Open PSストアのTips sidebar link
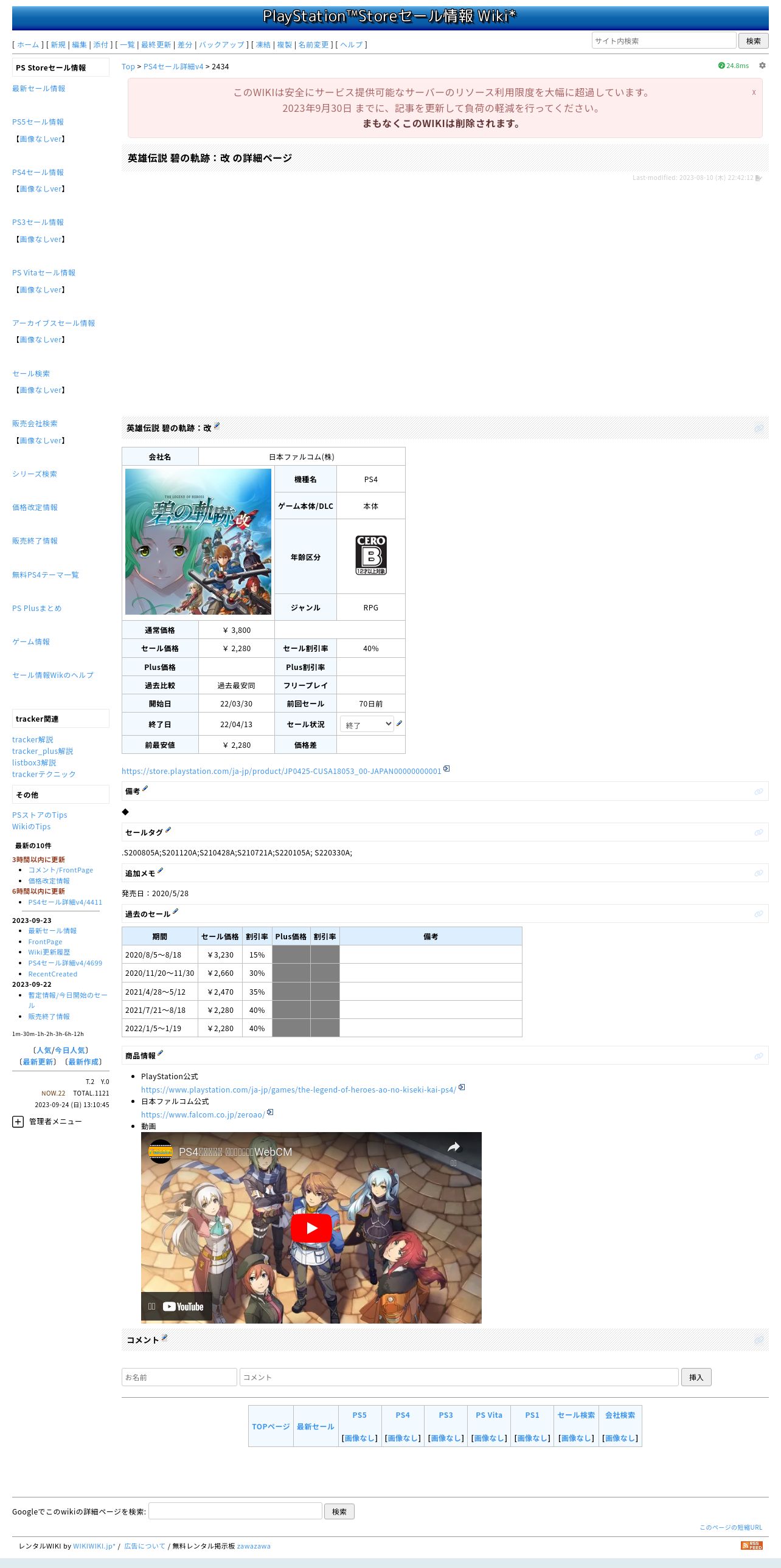The image size is (781, 1568). (40, 815)
